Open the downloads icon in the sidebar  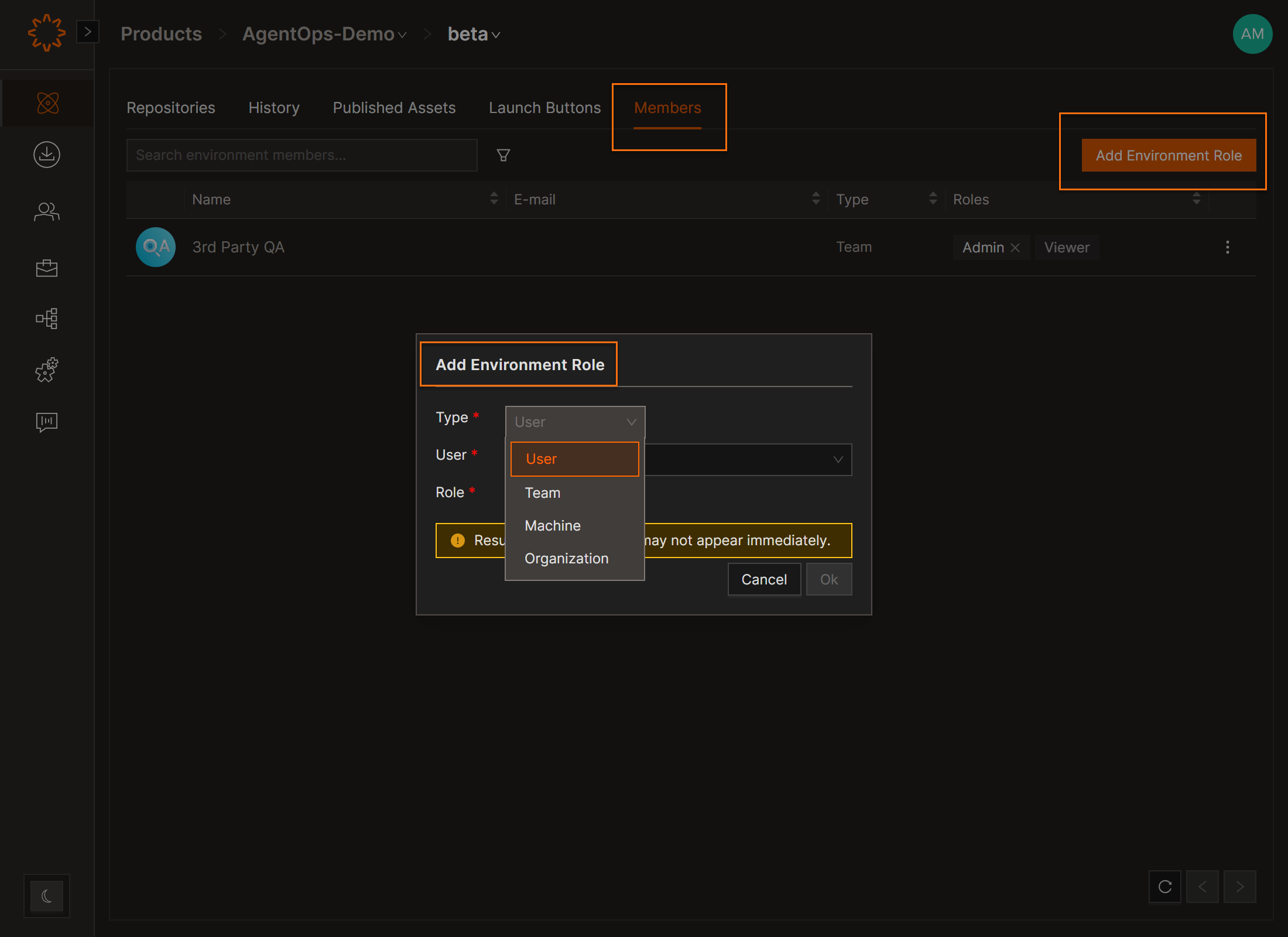tap(47, 155)
